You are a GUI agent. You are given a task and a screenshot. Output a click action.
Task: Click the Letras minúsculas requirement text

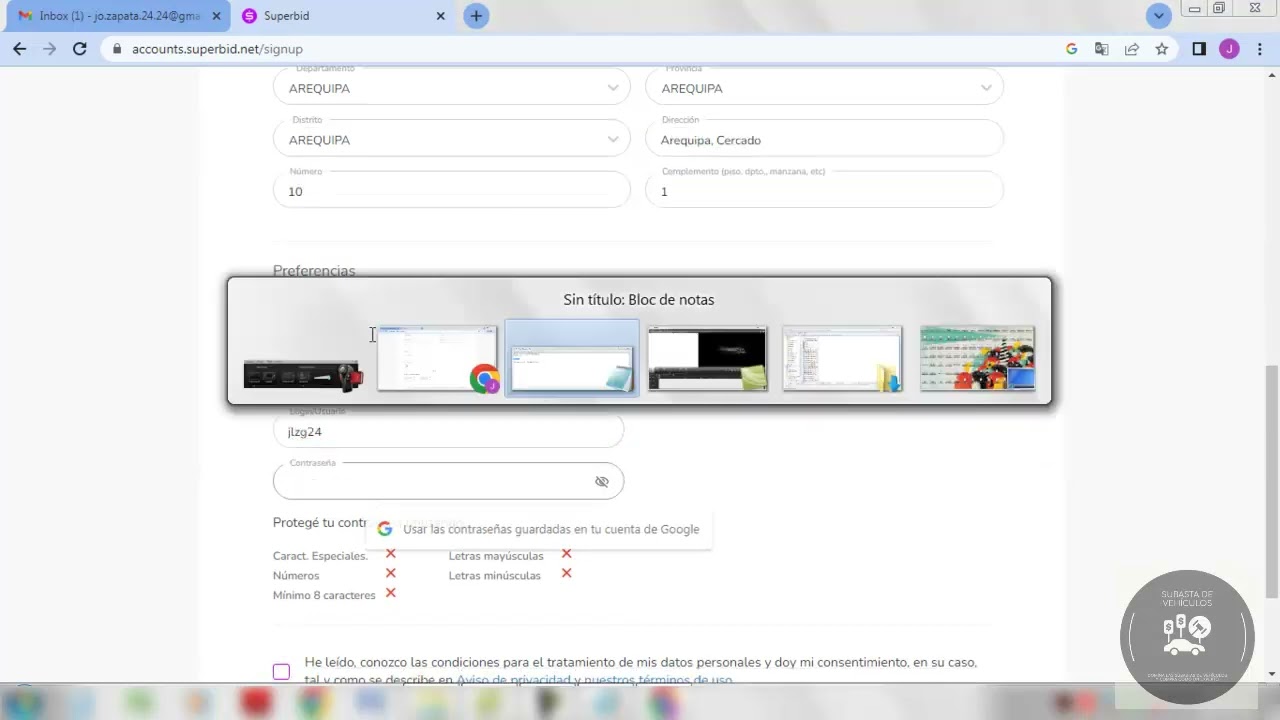[x=494, y=575]
